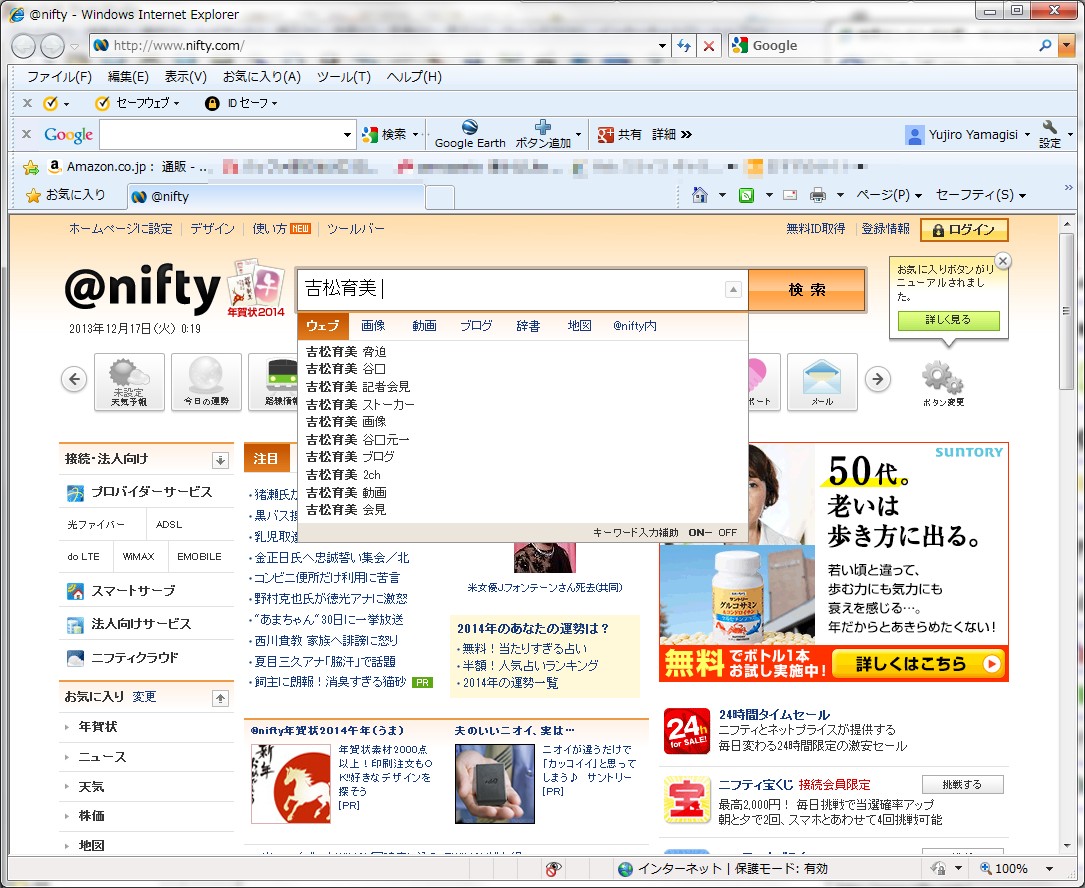Screen dimensions: 1085x888
Task: Click the Read mail icon in toolbar
Action: (790, 195)
